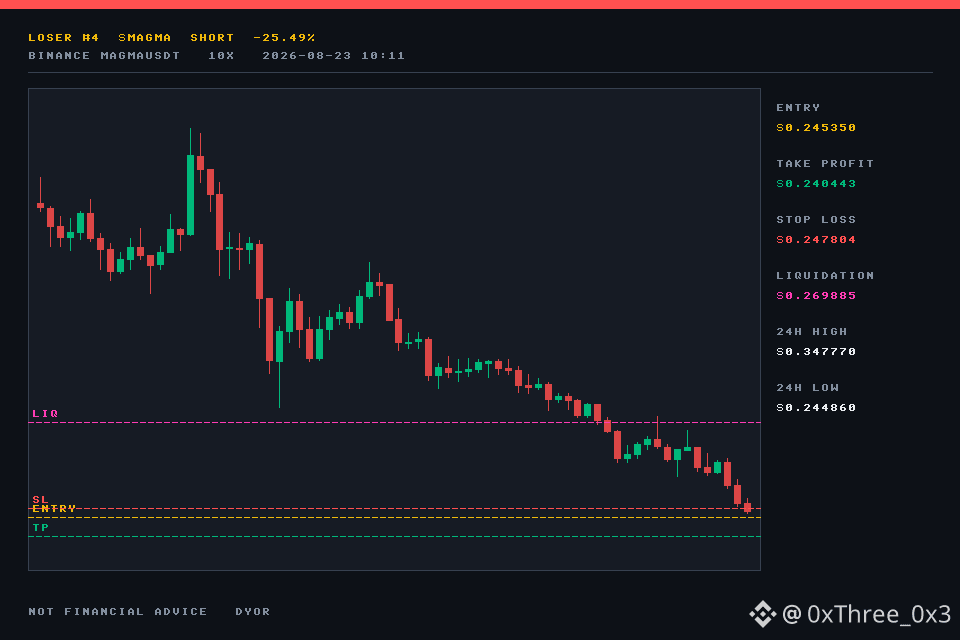Click entry price $0.245350
960x640 pixels.
click(816, 127)
